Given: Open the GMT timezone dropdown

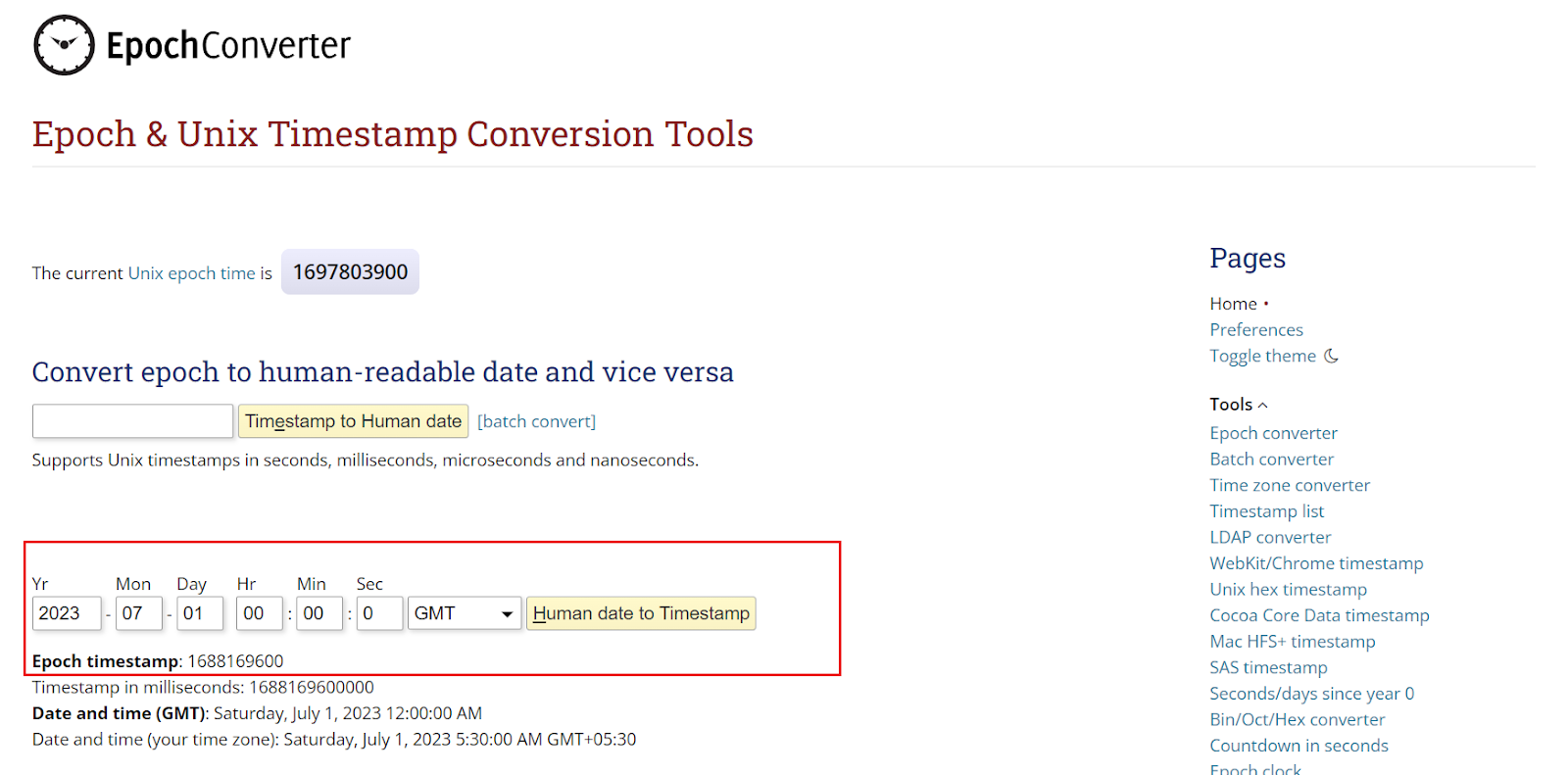Looking at the screenshot, I should (x=464, y=613).
